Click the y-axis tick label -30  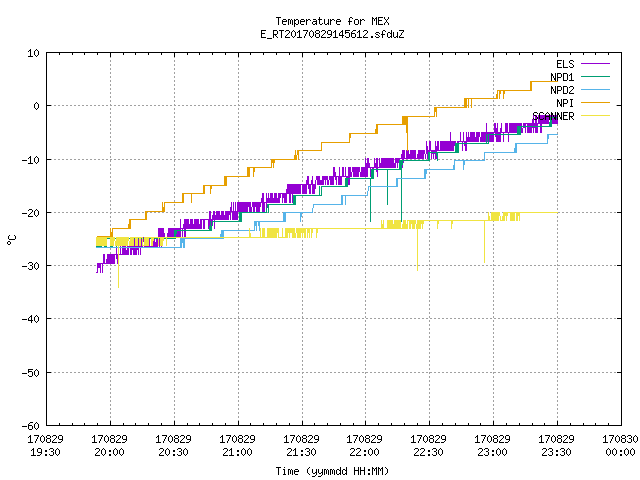[x=31, y=266]
